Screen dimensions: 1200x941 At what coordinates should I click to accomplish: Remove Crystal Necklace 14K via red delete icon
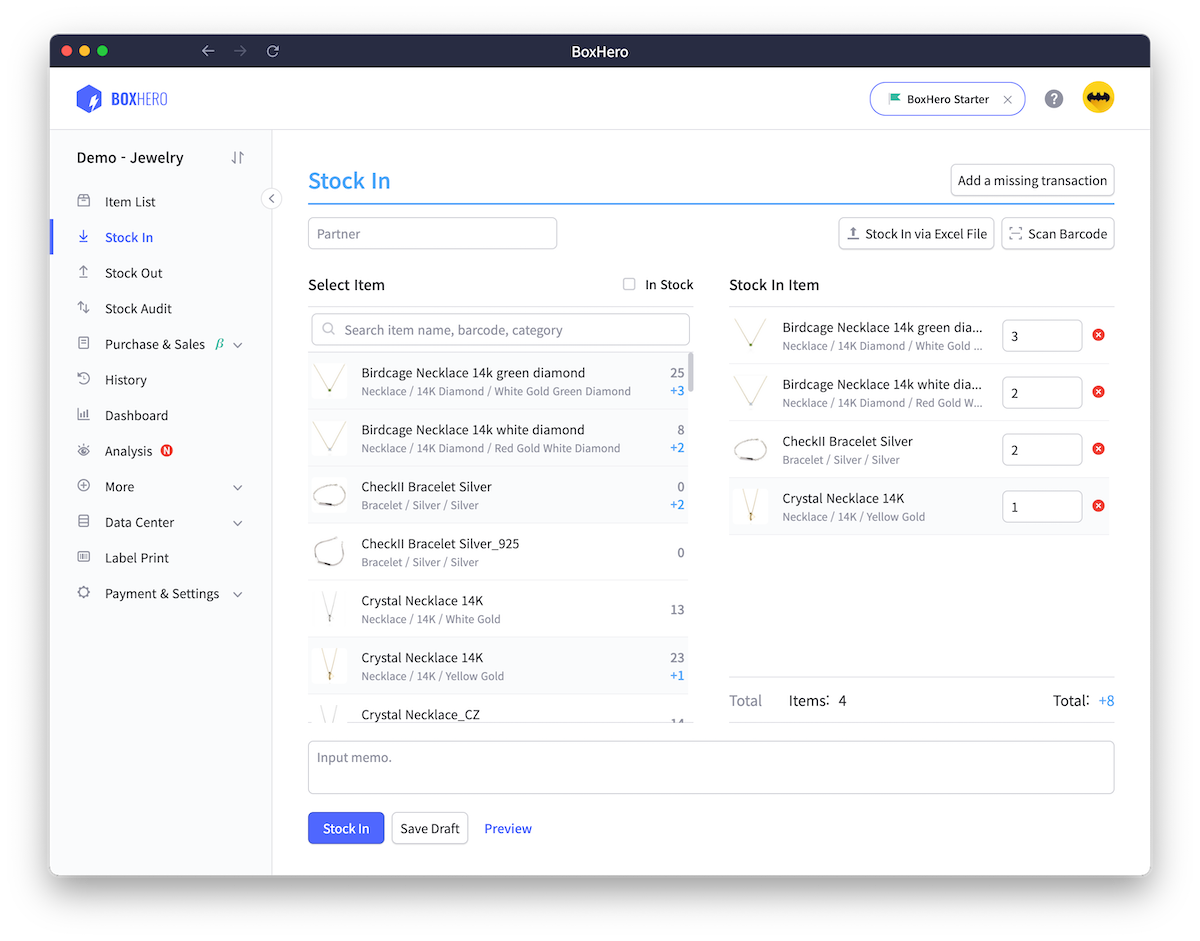(1098, 506)
